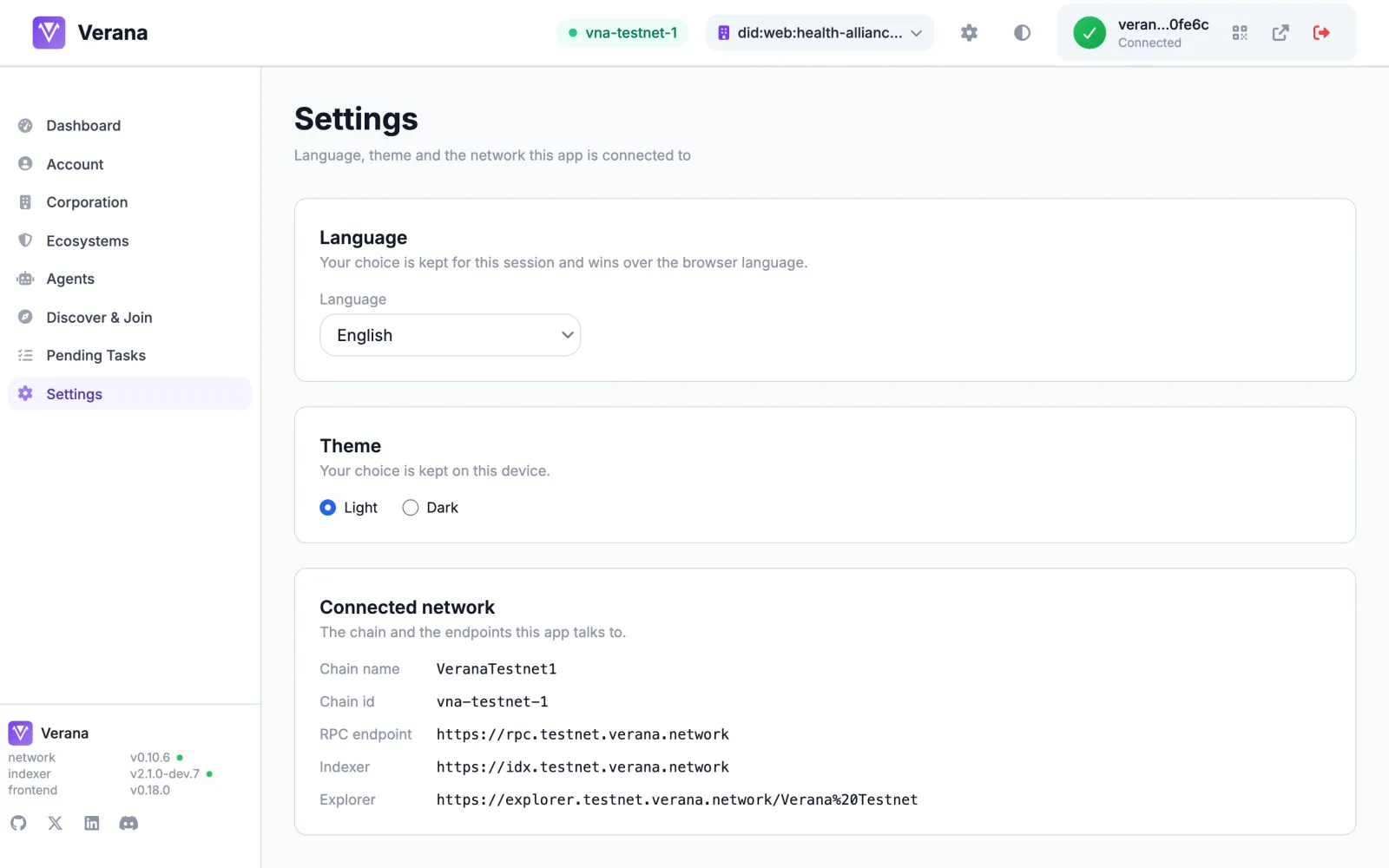Click the Ecosystems shield icon

point(25,240)
